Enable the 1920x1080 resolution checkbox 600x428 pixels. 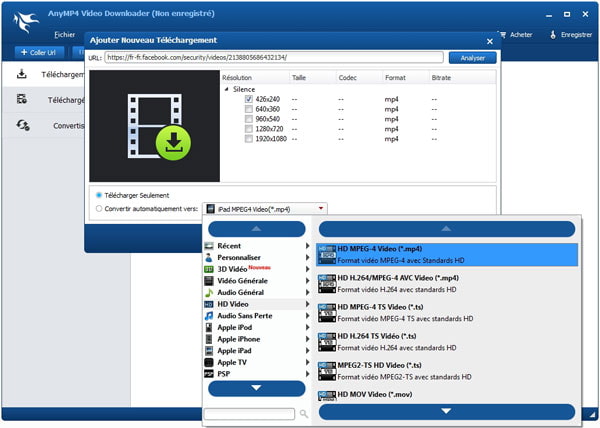click(x=248, y=141)
